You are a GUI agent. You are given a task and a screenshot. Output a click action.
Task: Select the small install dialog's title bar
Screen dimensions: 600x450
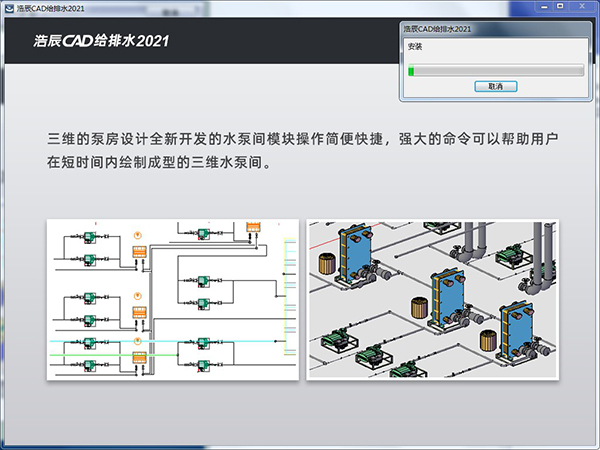click(x=470, y=29)
